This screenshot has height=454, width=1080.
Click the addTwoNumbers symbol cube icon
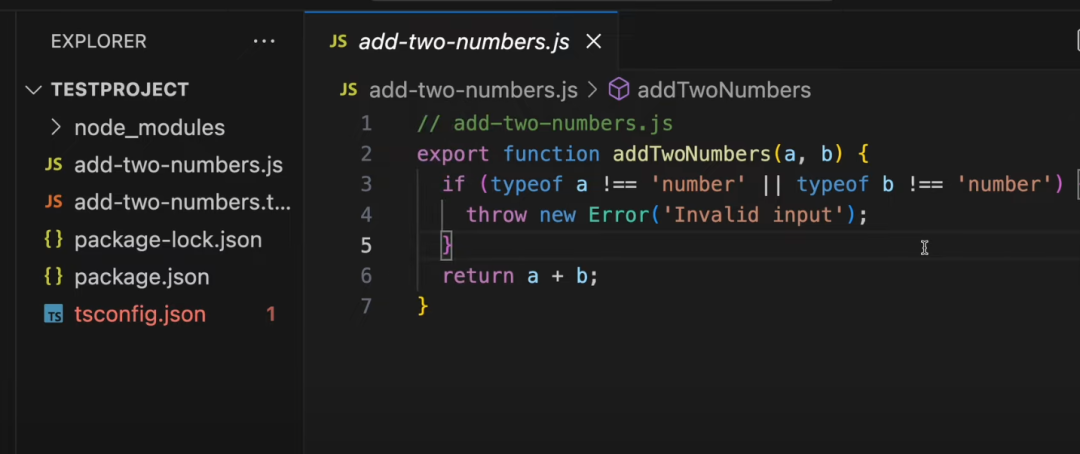(x=619, y=90)
